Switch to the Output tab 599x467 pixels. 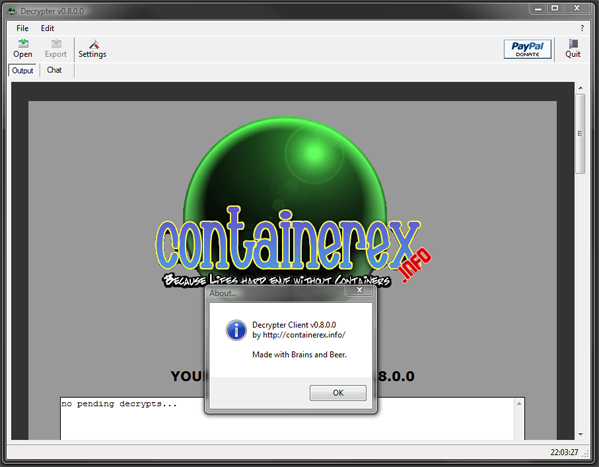tap(23, 70)
